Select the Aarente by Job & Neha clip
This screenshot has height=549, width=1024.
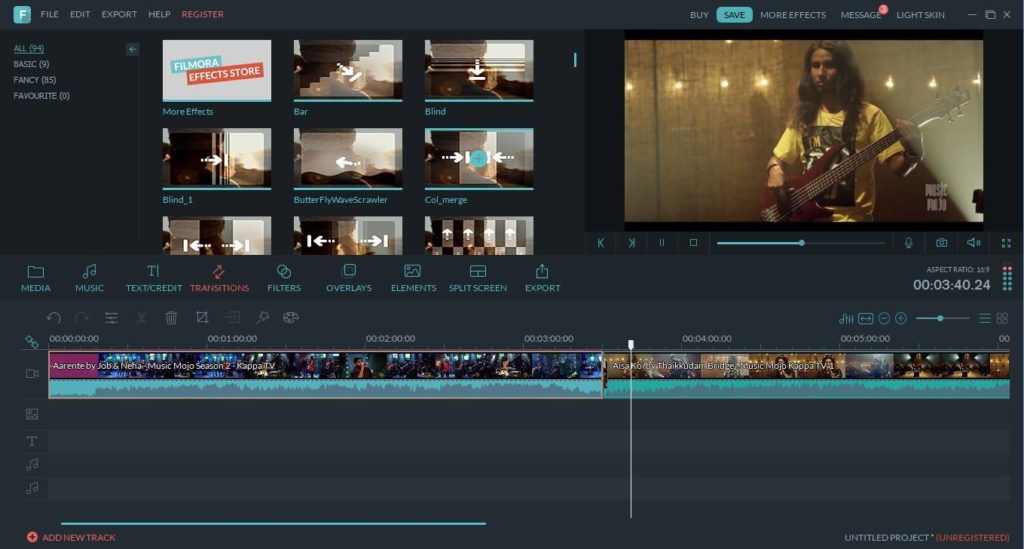click(x=325, y=375)
